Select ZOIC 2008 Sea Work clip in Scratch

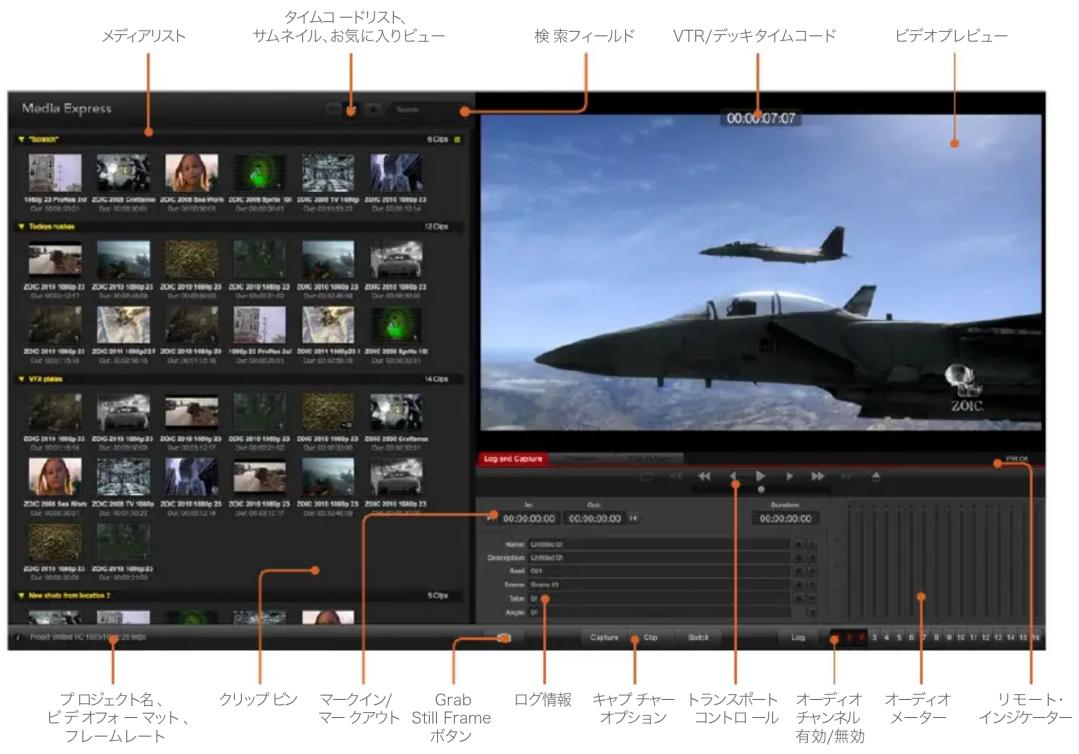click(x=192, y=173)
